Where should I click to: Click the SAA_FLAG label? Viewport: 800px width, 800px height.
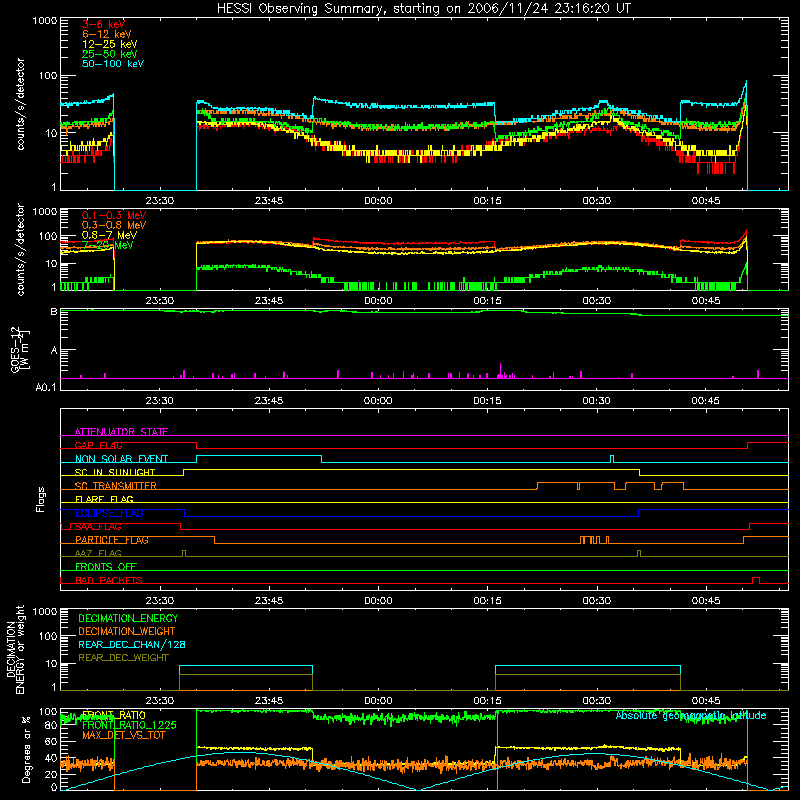pos(98,527)
